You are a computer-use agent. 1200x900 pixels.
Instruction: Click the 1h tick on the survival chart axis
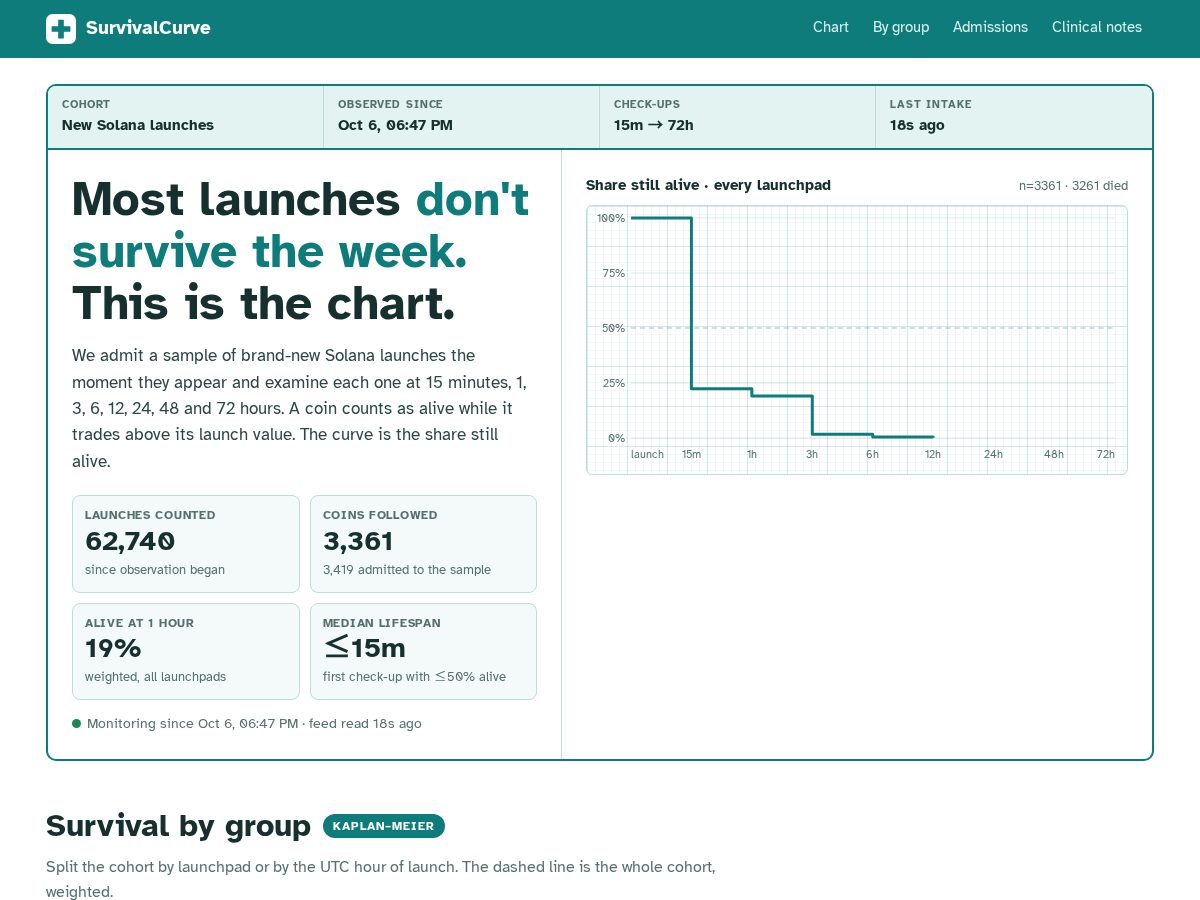(752, 454)
